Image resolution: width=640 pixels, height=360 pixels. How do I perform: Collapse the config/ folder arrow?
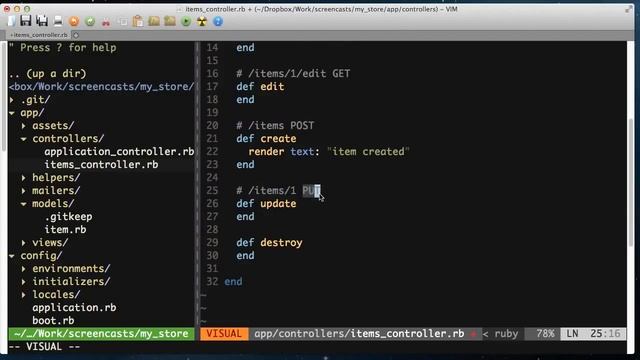coord(12,256)
